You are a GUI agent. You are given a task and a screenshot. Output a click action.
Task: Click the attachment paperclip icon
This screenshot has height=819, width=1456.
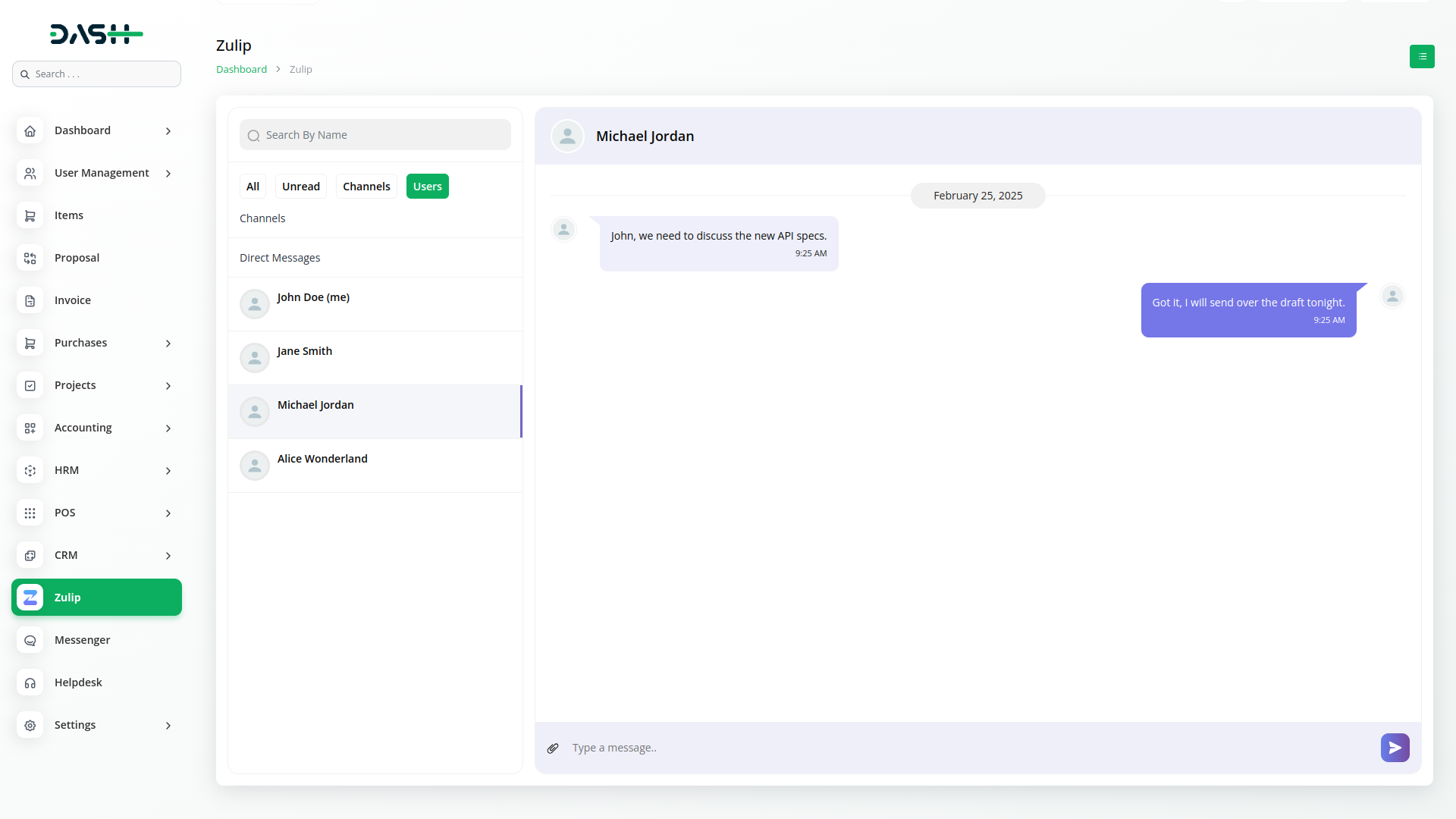coord(553,748)
